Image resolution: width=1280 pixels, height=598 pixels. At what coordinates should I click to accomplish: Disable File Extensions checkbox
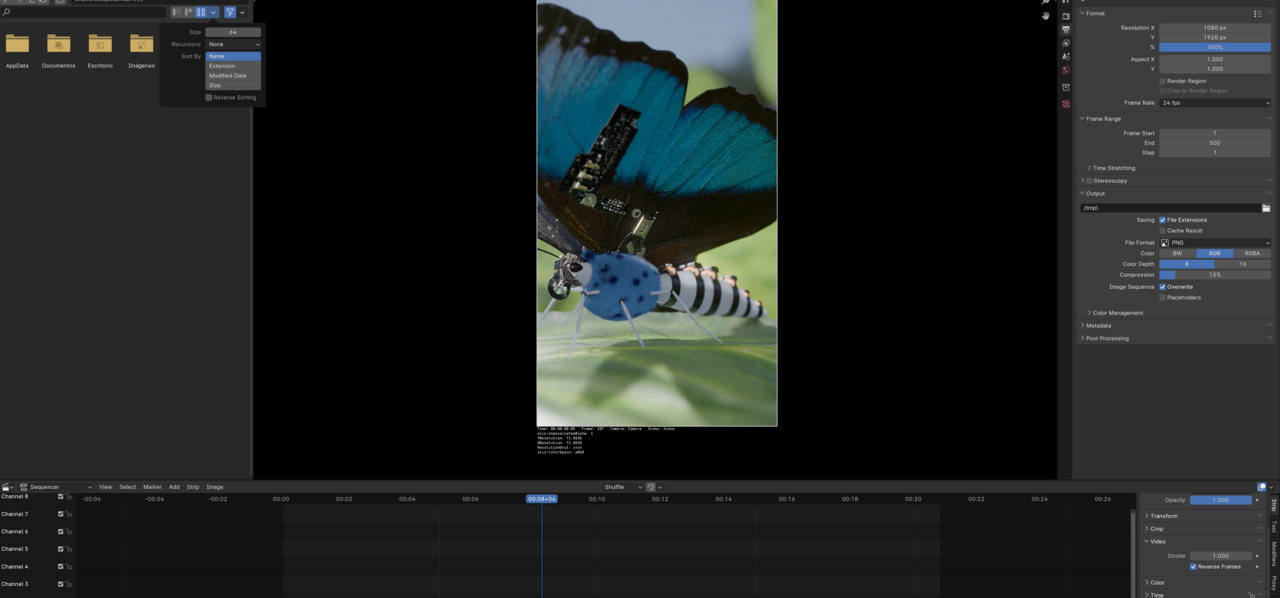(1162, 220)
